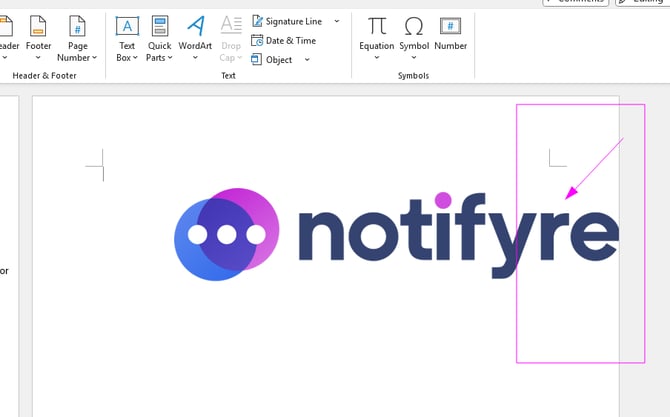670x417 pixels.
Task: Click the Drop Cap icon
Action: 231,26
